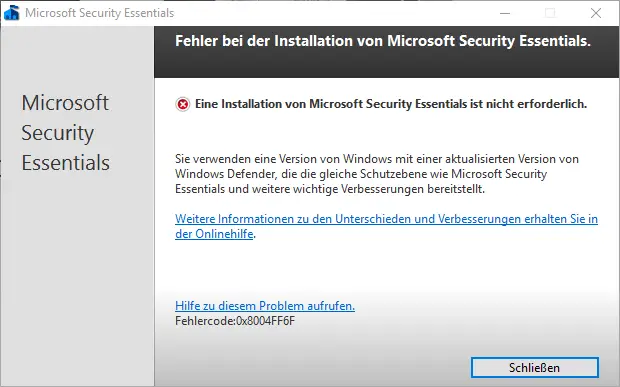The image size is (620, 387).
Task: Click the paragraph starting "Sie verwenden eine Version"
Action: (x=377, y=174)
